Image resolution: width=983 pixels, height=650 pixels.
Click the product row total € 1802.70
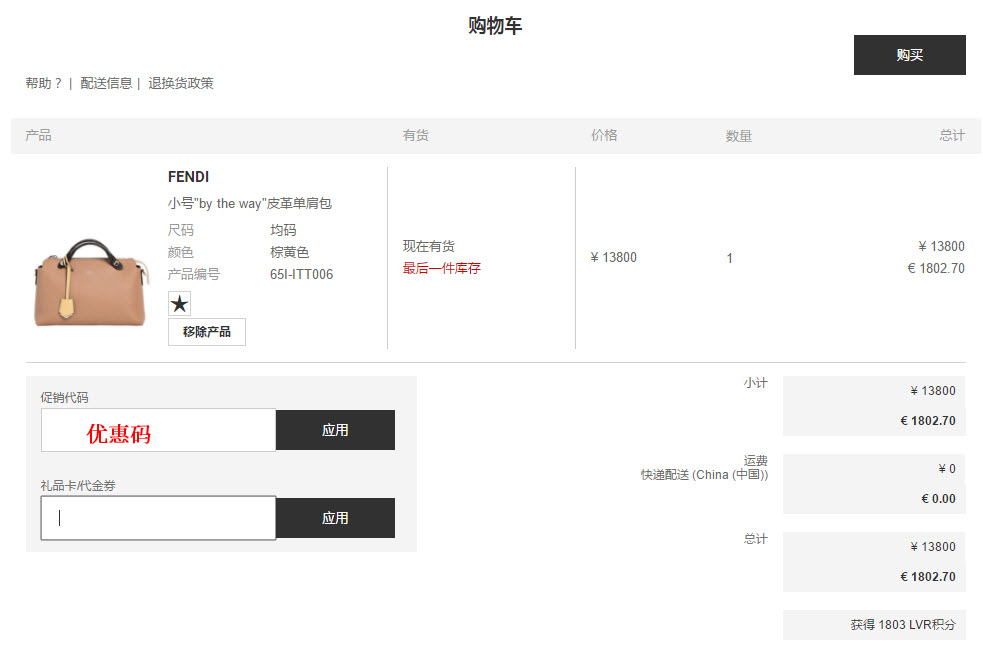[x=936, y=268]
